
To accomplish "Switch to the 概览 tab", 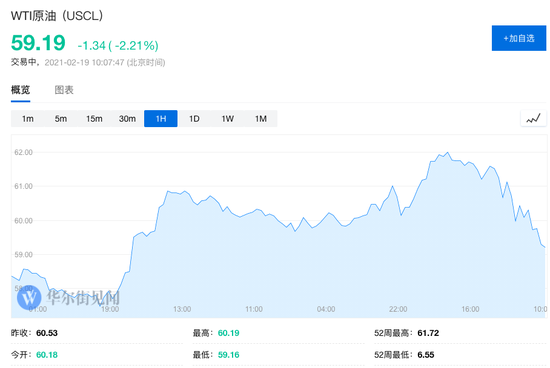I will [x=20, y=90].
